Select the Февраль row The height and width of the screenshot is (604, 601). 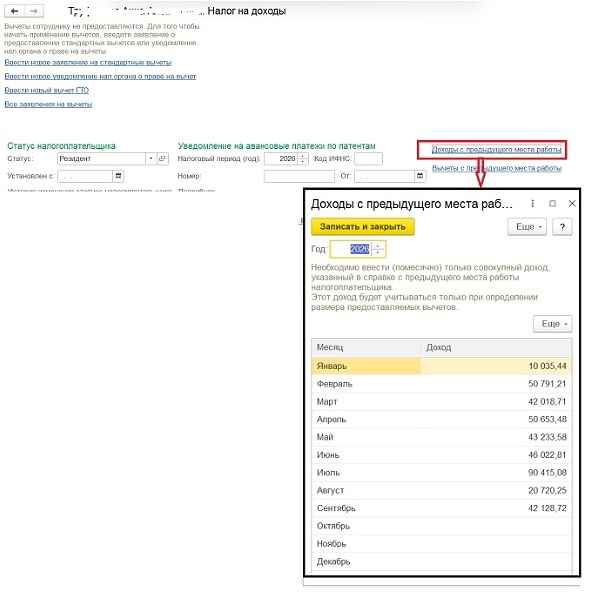click(x=442, y=384)
